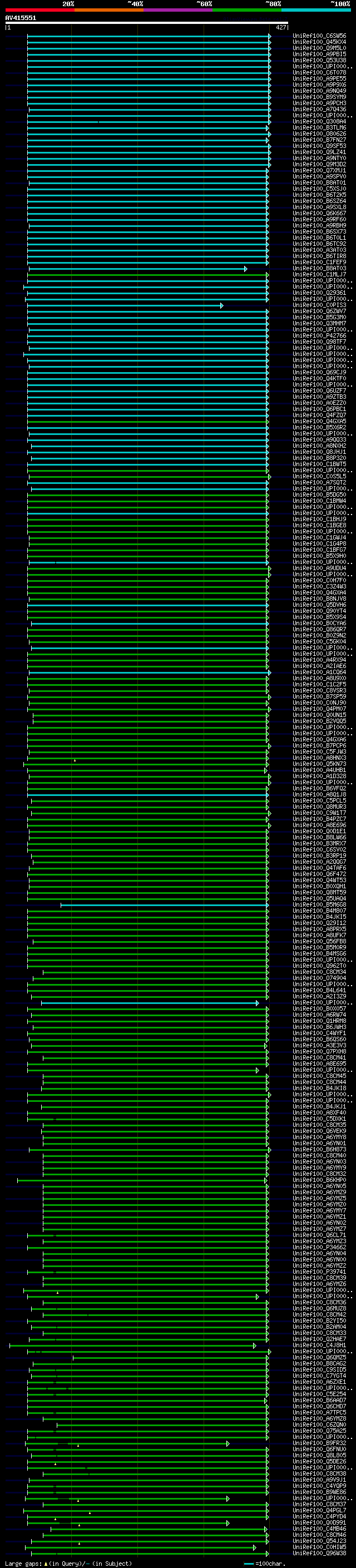
Task: Select hit label UniRef100_Q53U38
Action: click(x=319, y=60)
